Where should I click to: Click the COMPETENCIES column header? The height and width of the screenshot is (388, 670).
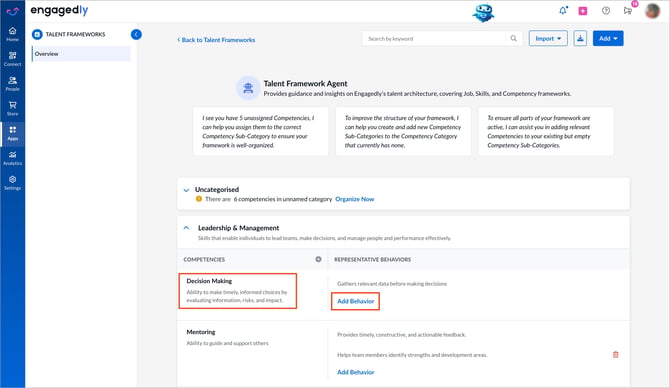pos(204,259)
